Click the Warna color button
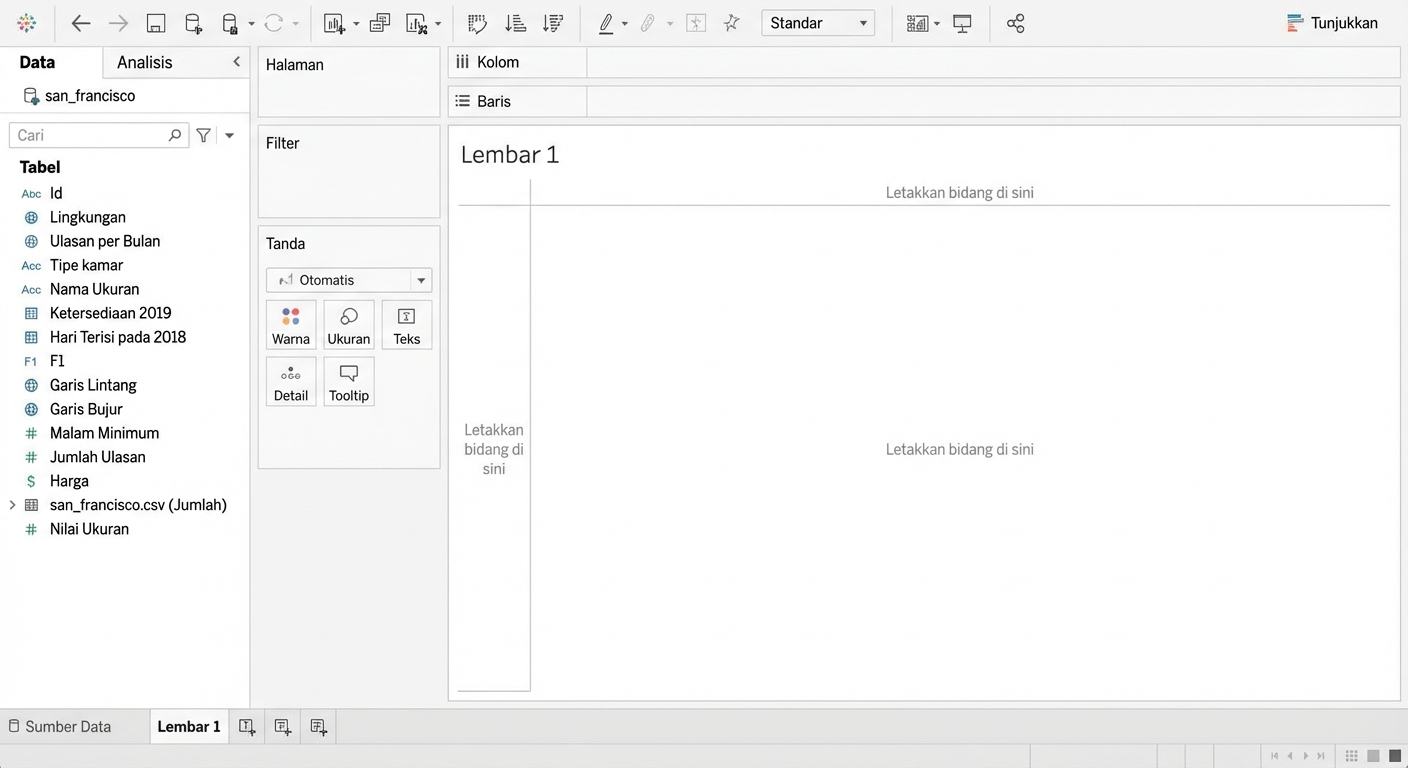Screen dimensions: 1408x768 coord(291,325)
